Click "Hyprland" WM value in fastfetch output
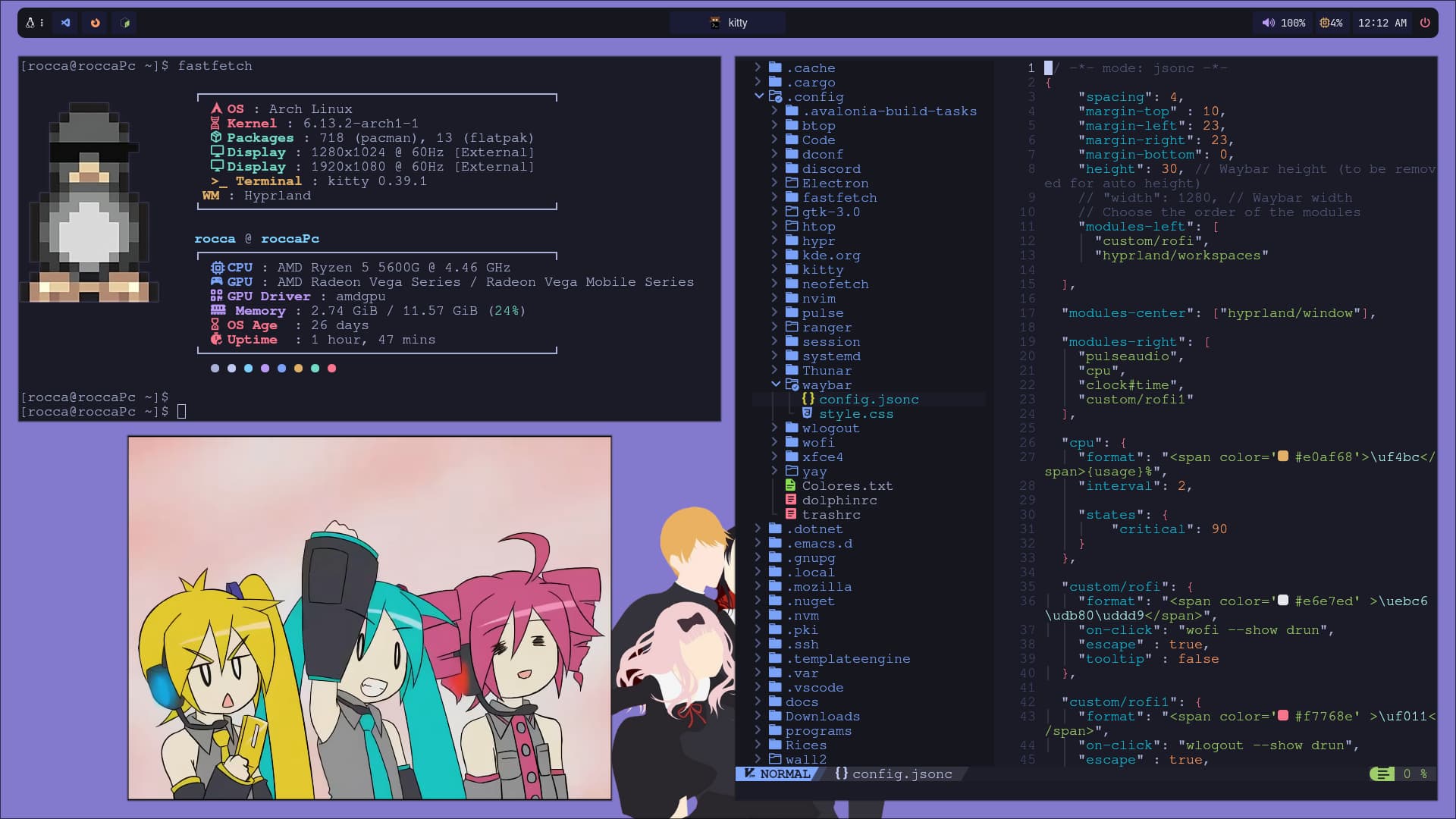This screenshot has width=1456, height=819. (x=278, y=195)
